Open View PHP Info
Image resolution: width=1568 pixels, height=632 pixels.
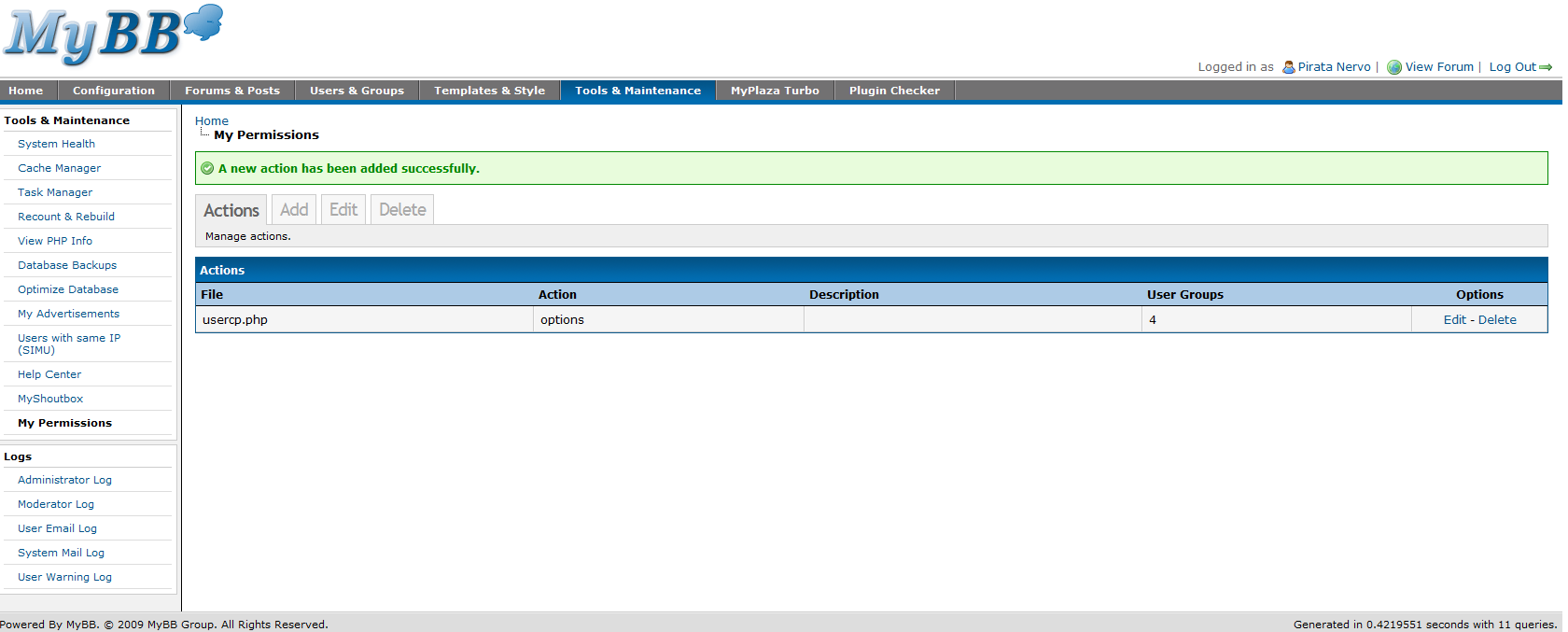click(x=55, y=241)
